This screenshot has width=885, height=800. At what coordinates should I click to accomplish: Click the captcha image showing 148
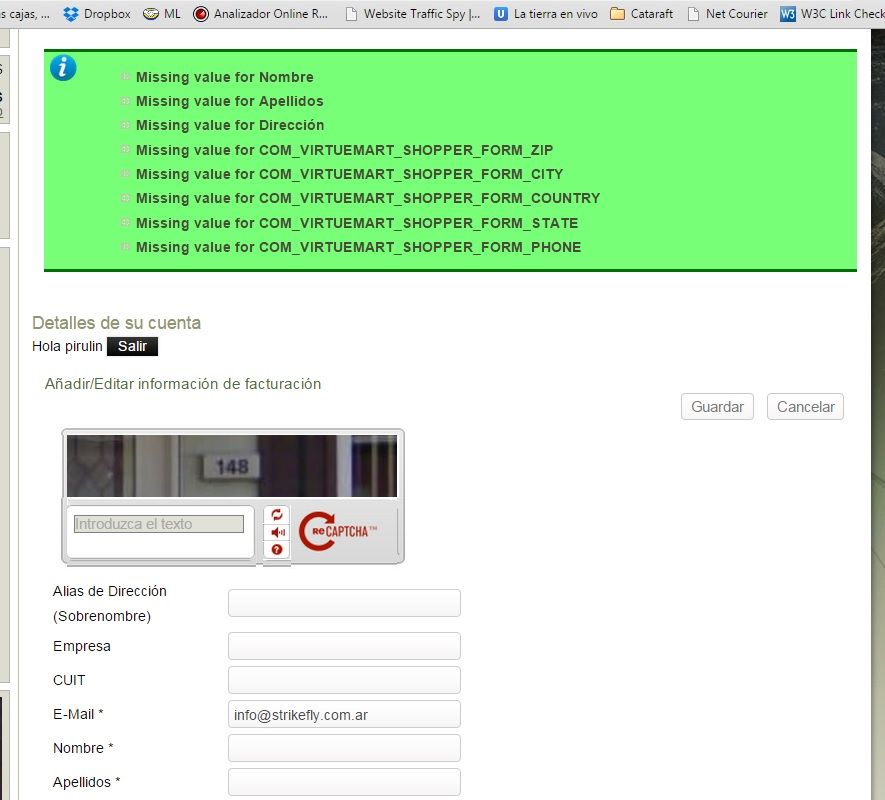[232, 466]
